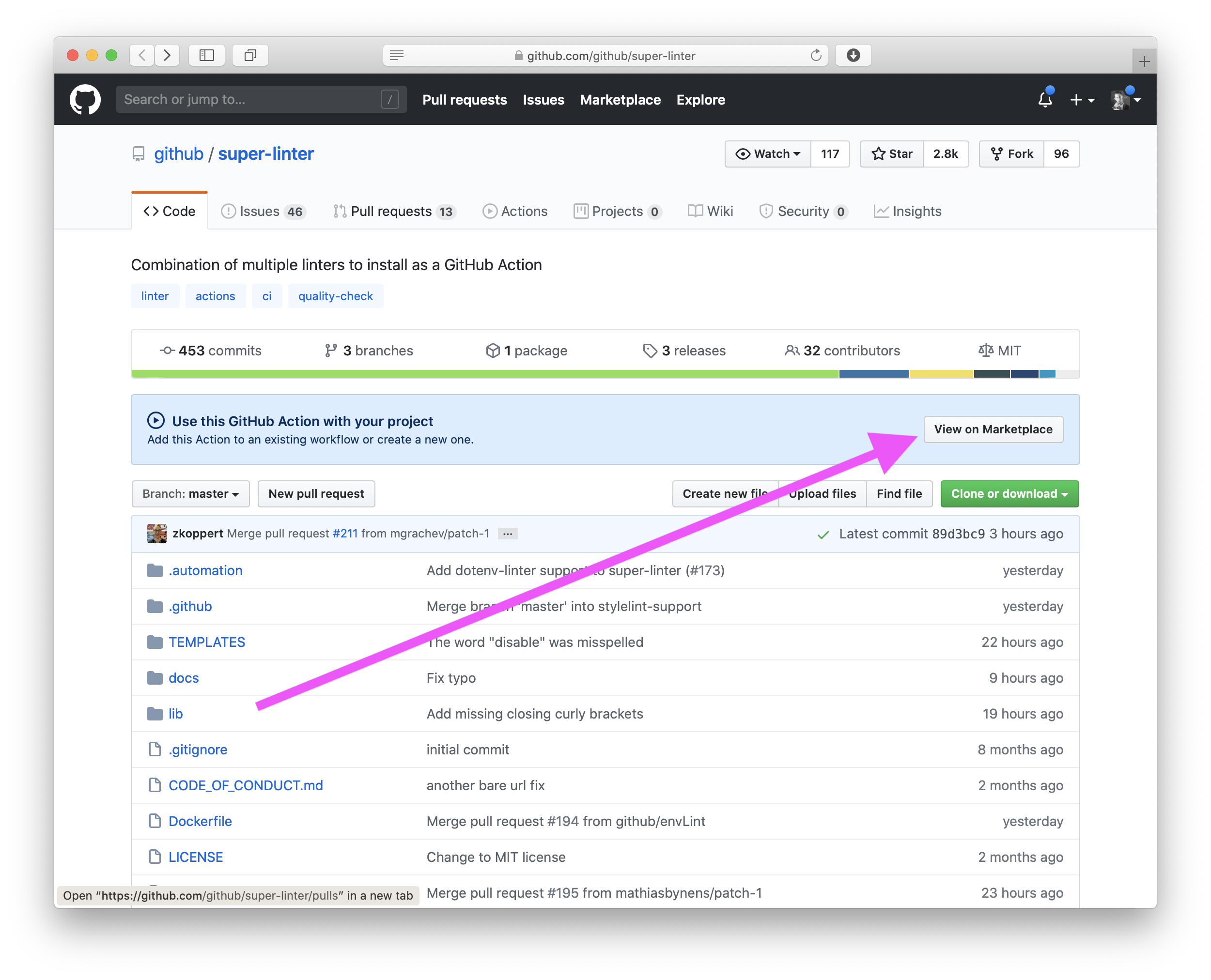Select the quality-check topic tag
The width and height of the screenshot is (1211, 980).
click(x=336, y=296)
